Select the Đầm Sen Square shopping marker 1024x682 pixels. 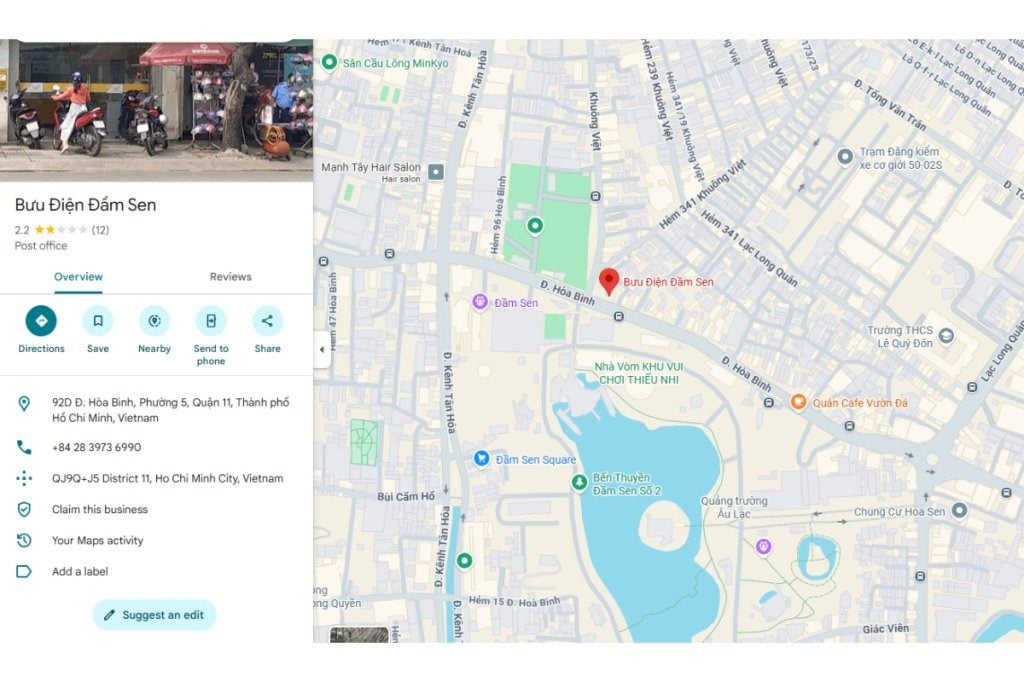click(x=481, y=459)
